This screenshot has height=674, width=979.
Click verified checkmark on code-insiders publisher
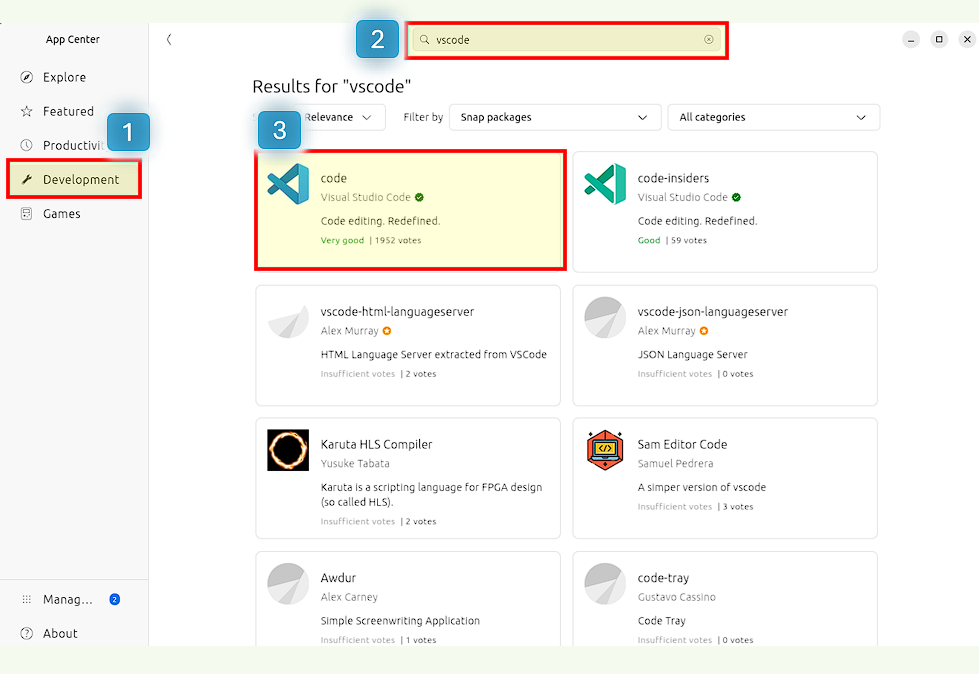[737, 197]
